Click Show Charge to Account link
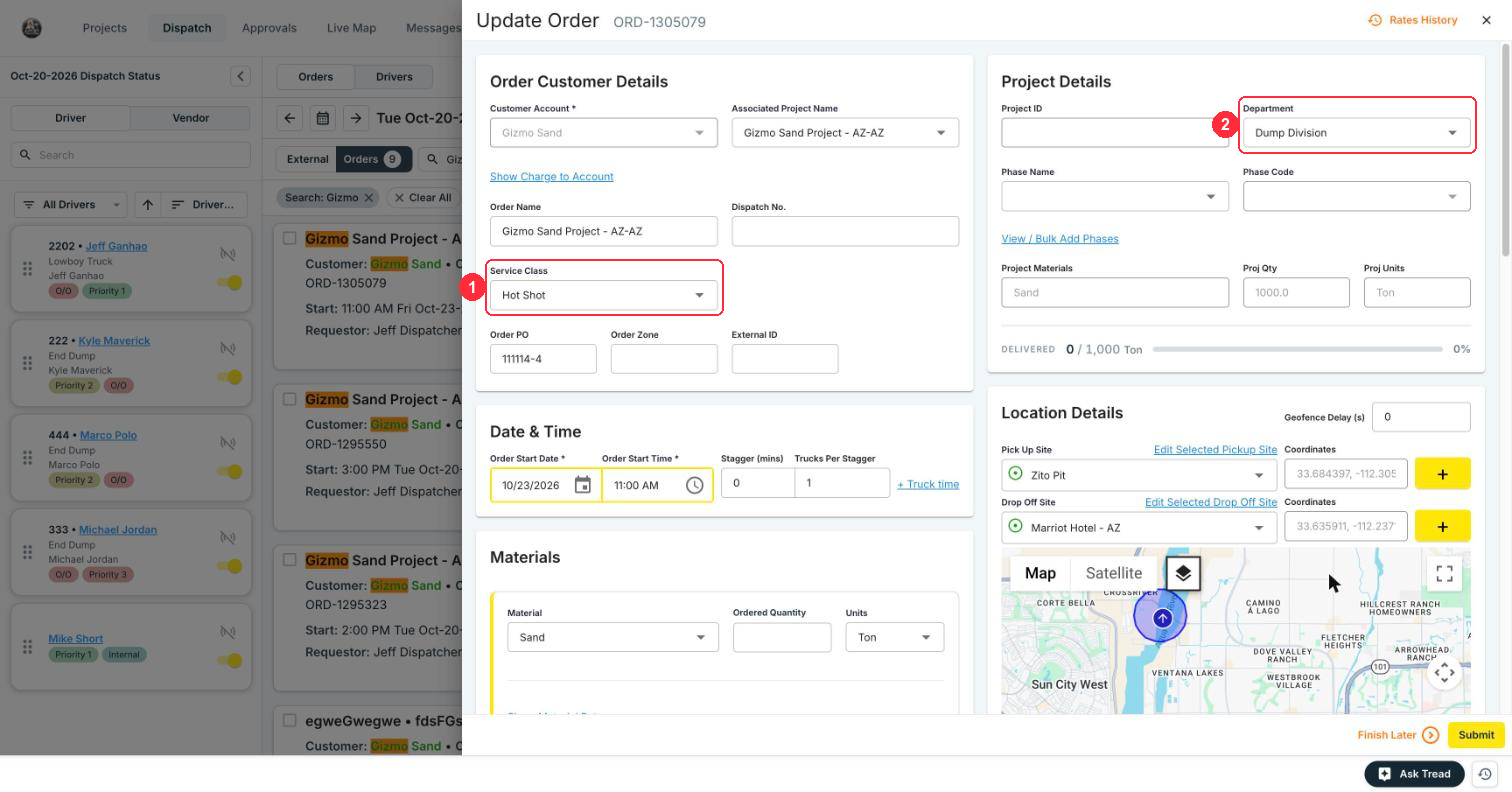1512x792 pixels. (x=552, y=177)
